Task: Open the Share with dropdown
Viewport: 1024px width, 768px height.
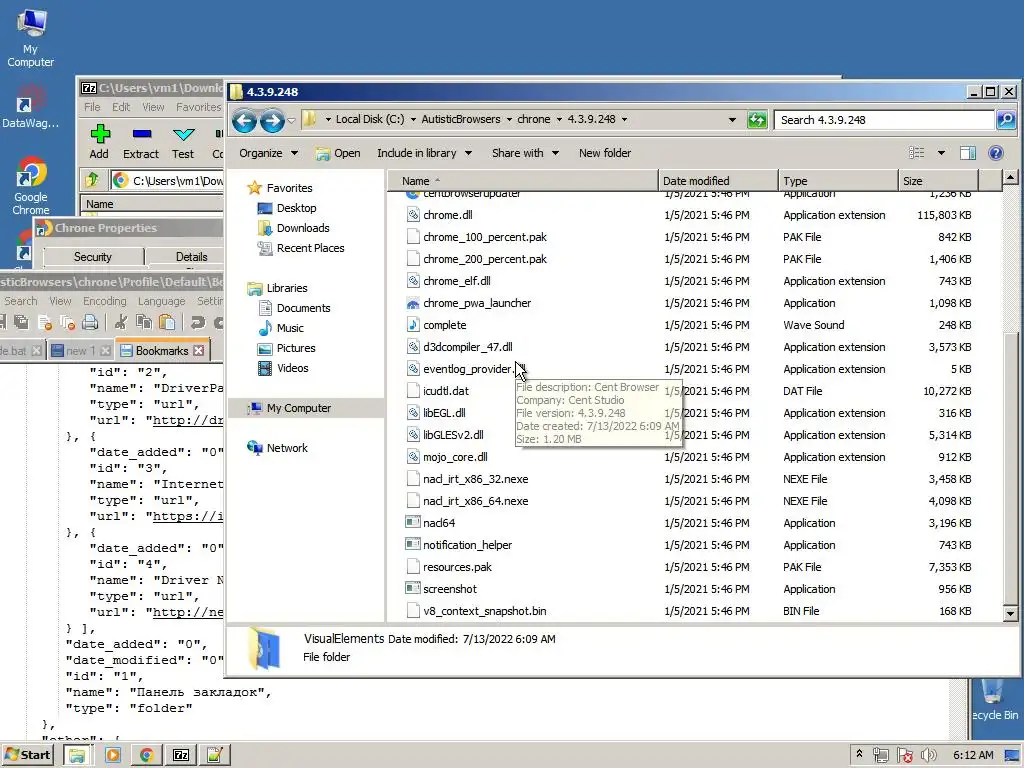Action: click(x=525, y=153)
